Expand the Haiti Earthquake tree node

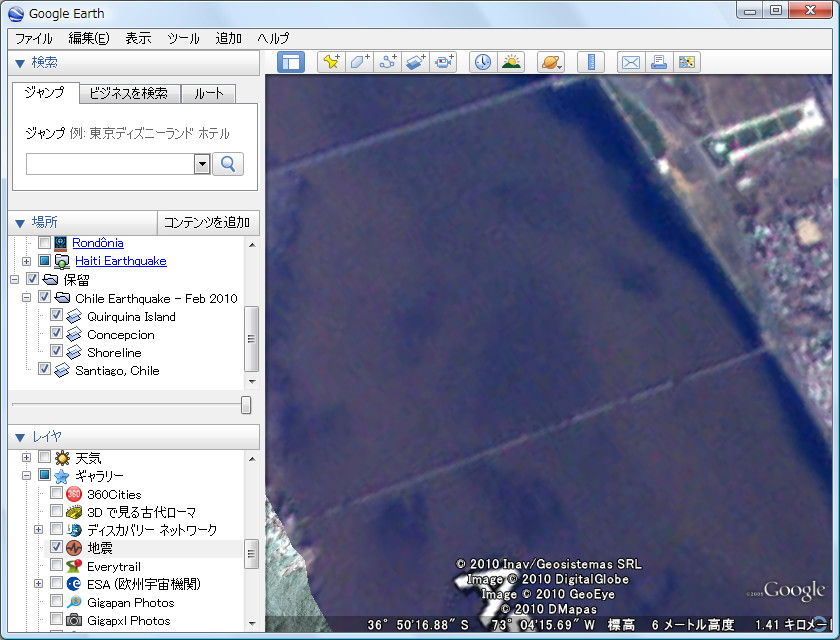26,261
